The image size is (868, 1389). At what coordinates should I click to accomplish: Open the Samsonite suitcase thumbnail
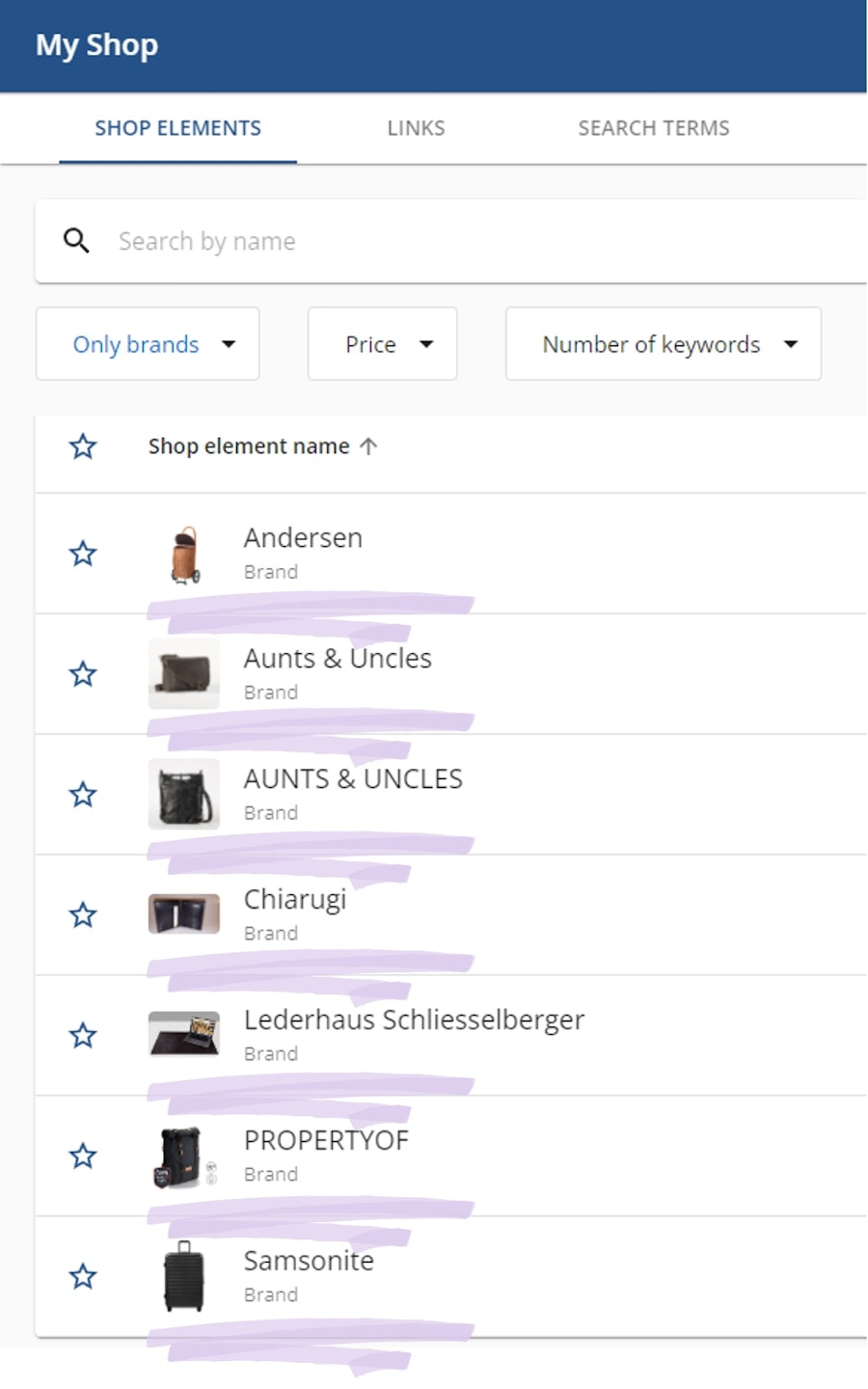[x=184, y=1276]
